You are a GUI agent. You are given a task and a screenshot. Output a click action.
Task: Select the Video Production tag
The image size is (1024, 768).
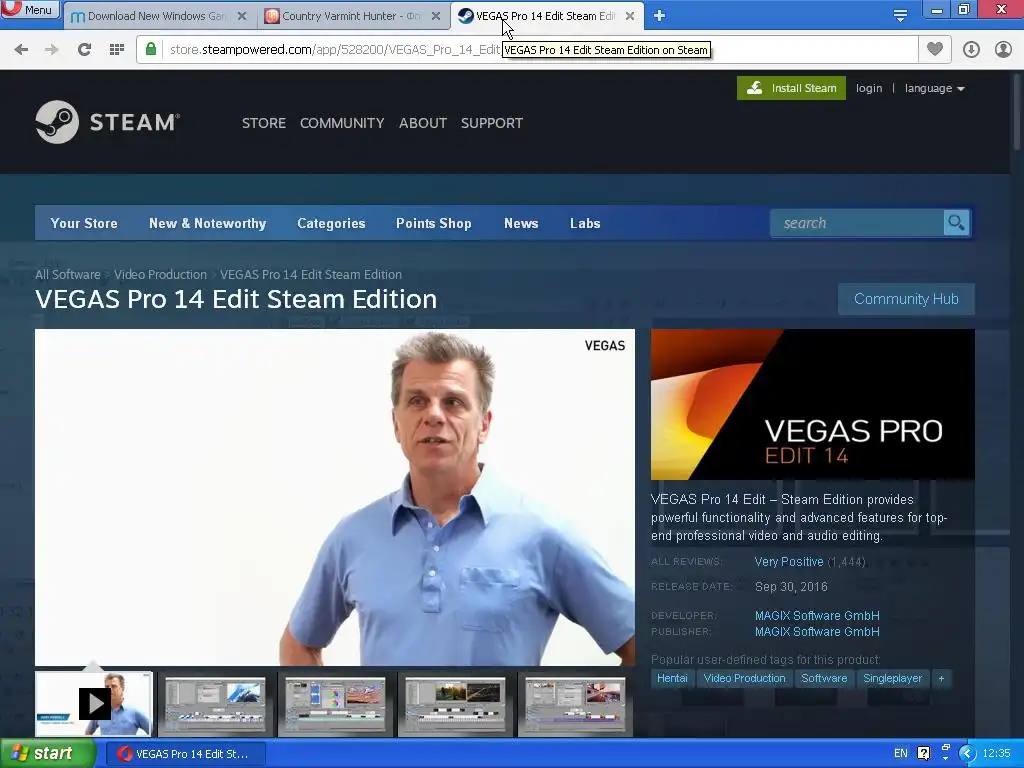coord(744,679)
